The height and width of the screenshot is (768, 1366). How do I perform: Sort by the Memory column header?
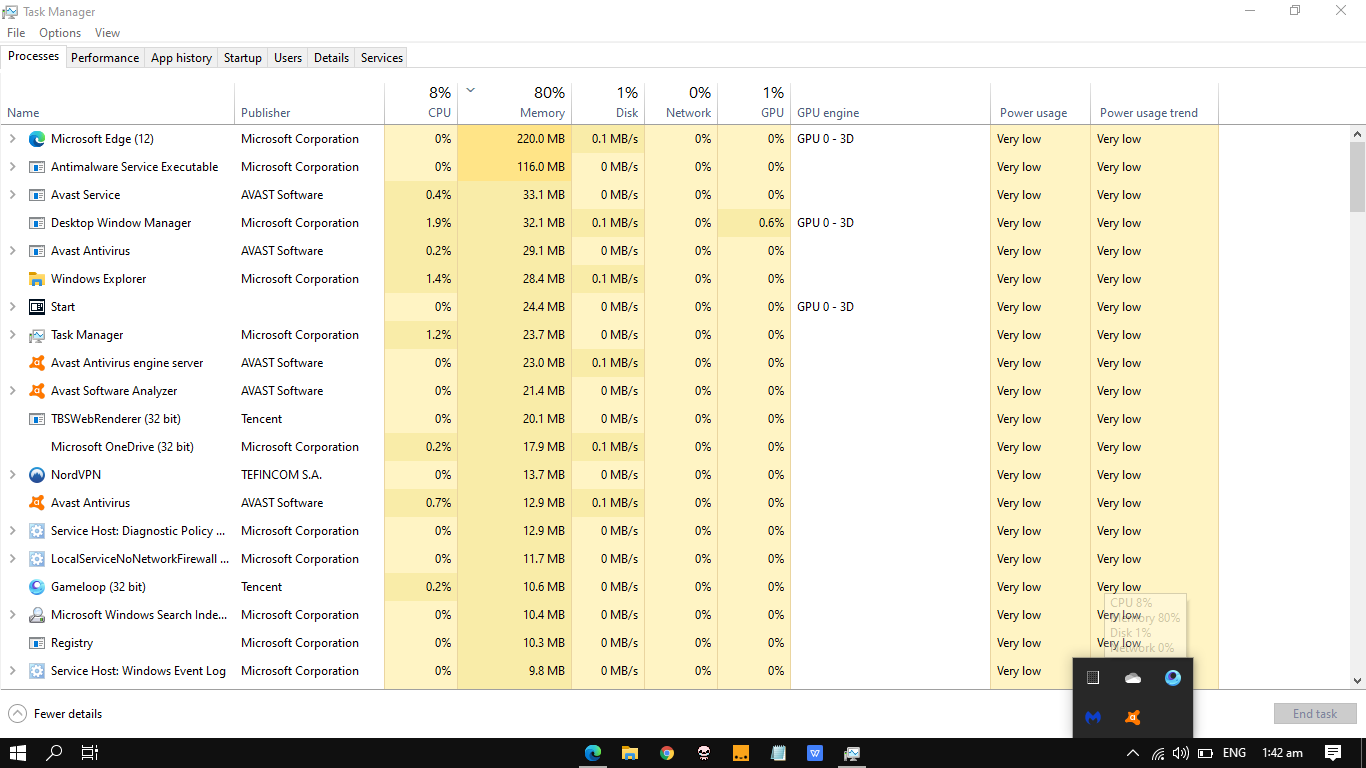(514, 104)
